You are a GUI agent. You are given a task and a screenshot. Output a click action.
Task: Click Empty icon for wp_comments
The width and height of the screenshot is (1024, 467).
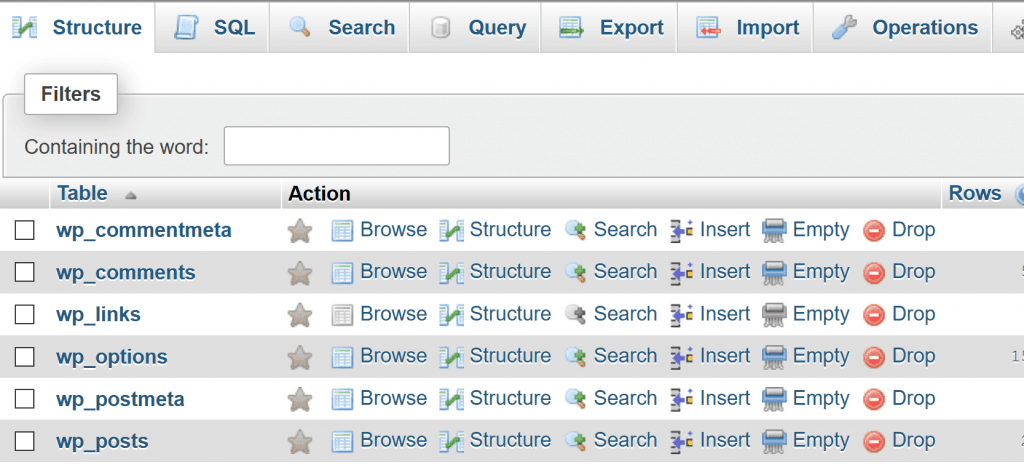(774, 272)
